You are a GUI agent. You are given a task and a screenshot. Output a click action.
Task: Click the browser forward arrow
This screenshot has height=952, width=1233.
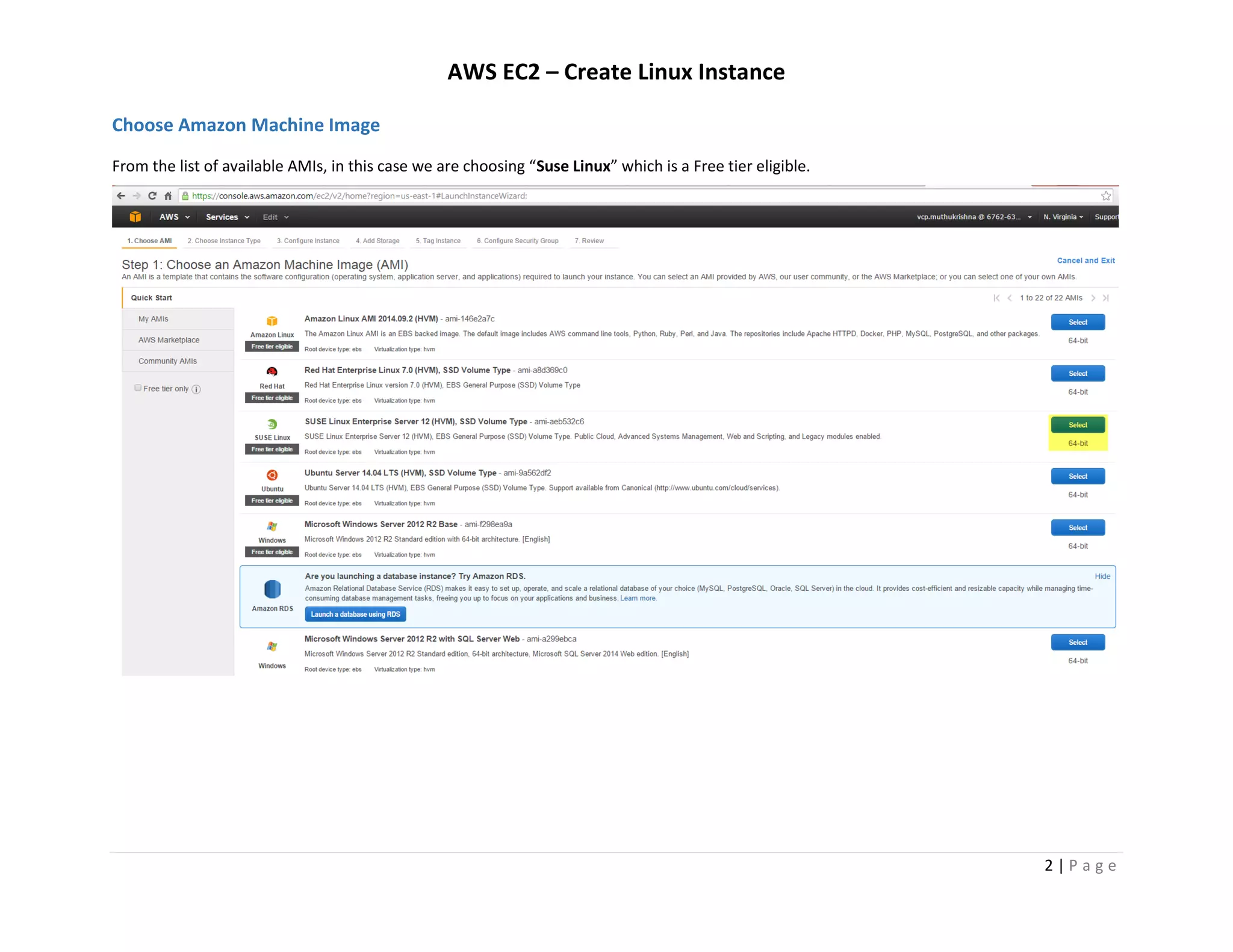click(137, 196)
